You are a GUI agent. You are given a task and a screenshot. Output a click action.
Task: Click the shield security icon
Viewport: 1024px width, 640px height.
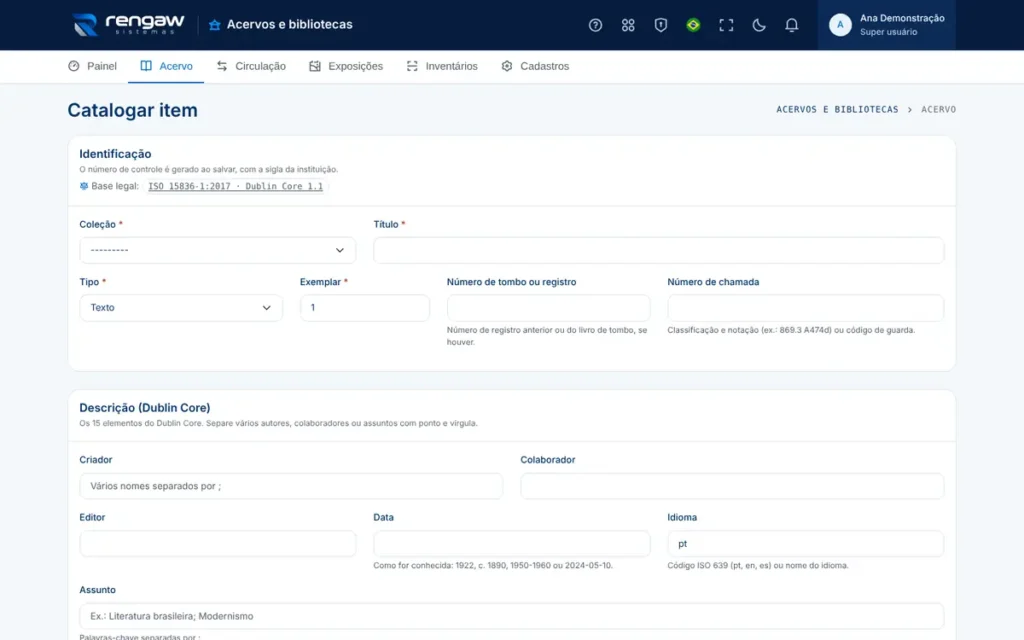[660, 25]
